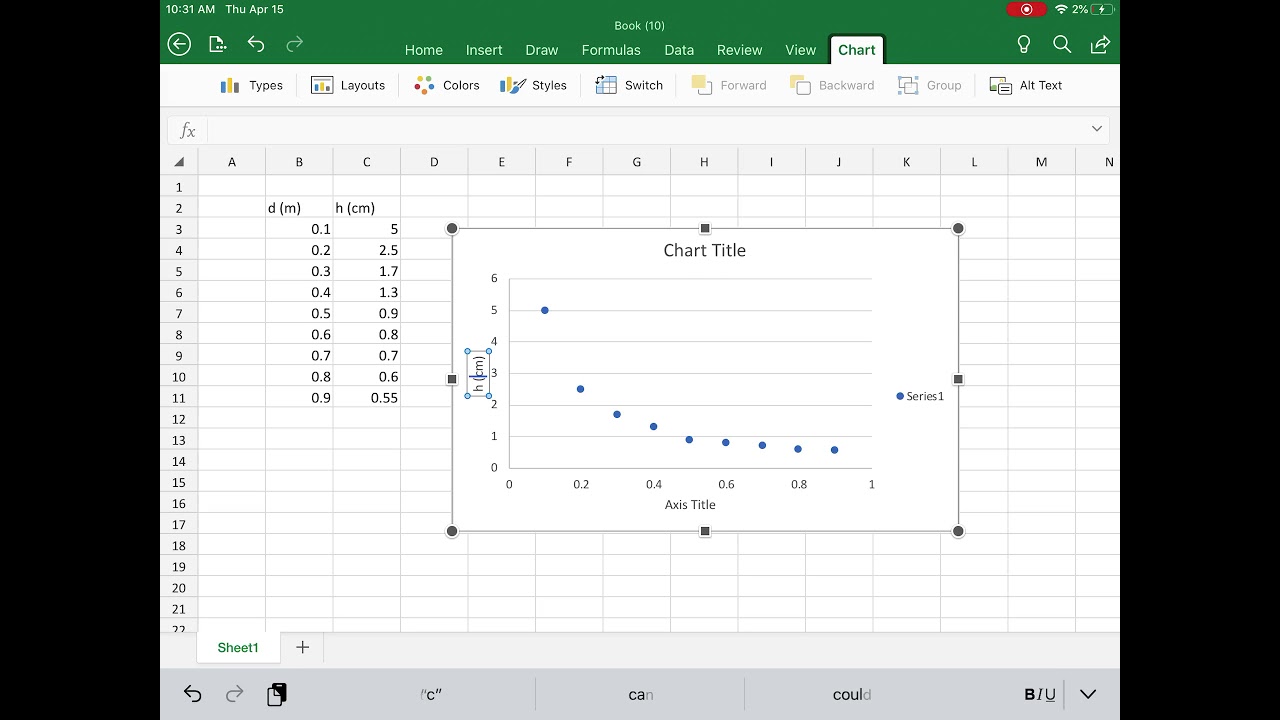Choose the "can" keyboard suggestion

point(641,694)
